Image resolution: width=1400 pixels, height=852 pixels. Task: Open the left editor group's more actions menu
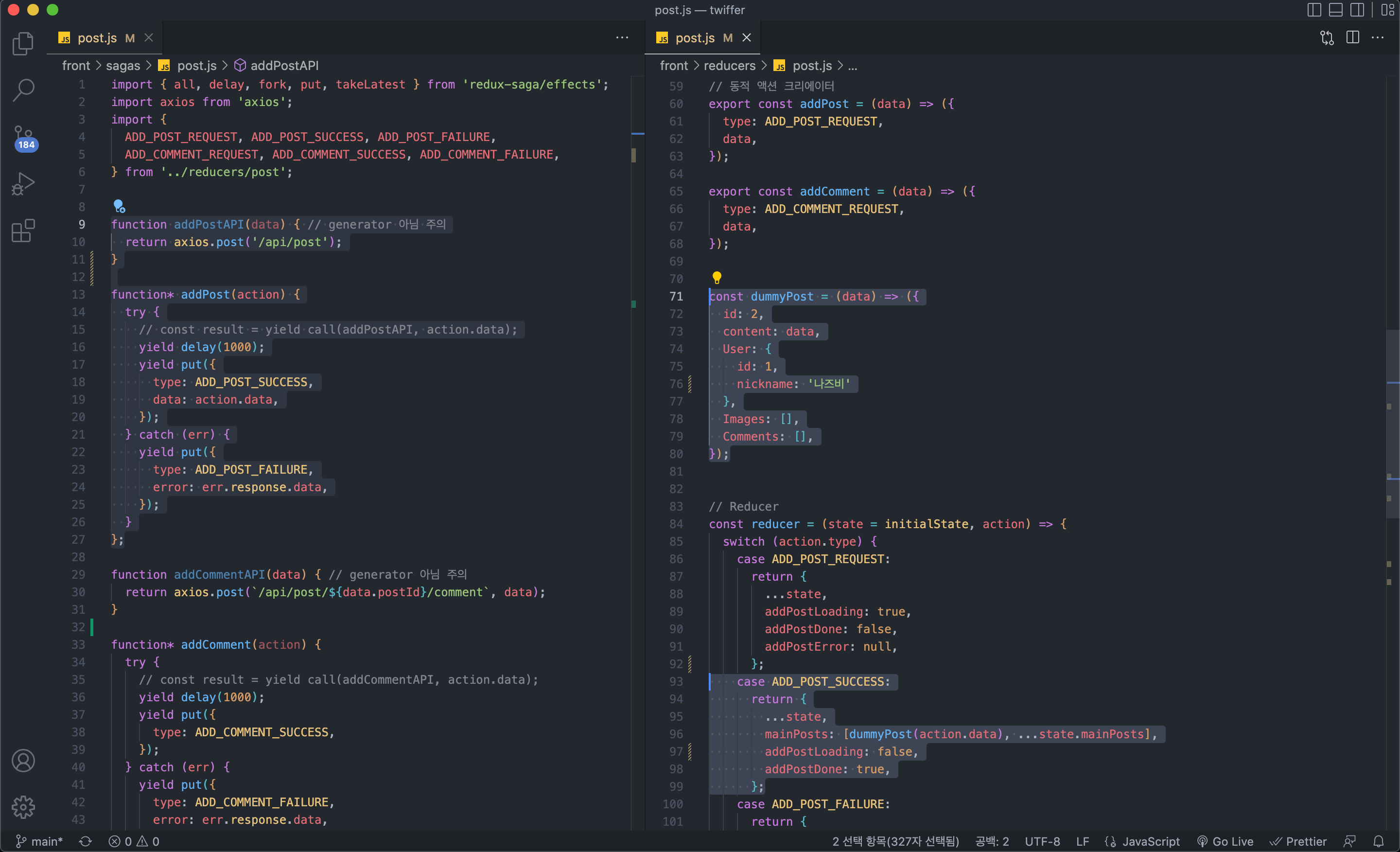(x=622, y=37)
